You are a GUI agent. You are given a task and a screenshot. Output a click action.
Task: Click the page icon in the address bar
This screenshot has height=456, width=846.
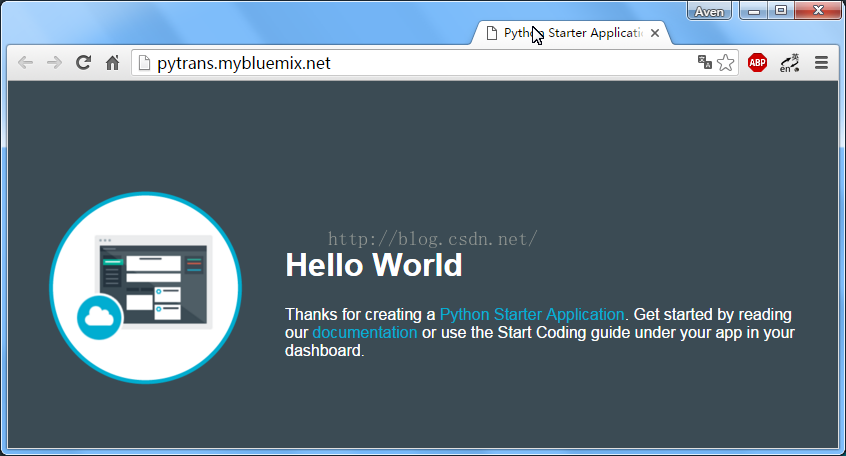pyautogui.click(x=144, y=63)
